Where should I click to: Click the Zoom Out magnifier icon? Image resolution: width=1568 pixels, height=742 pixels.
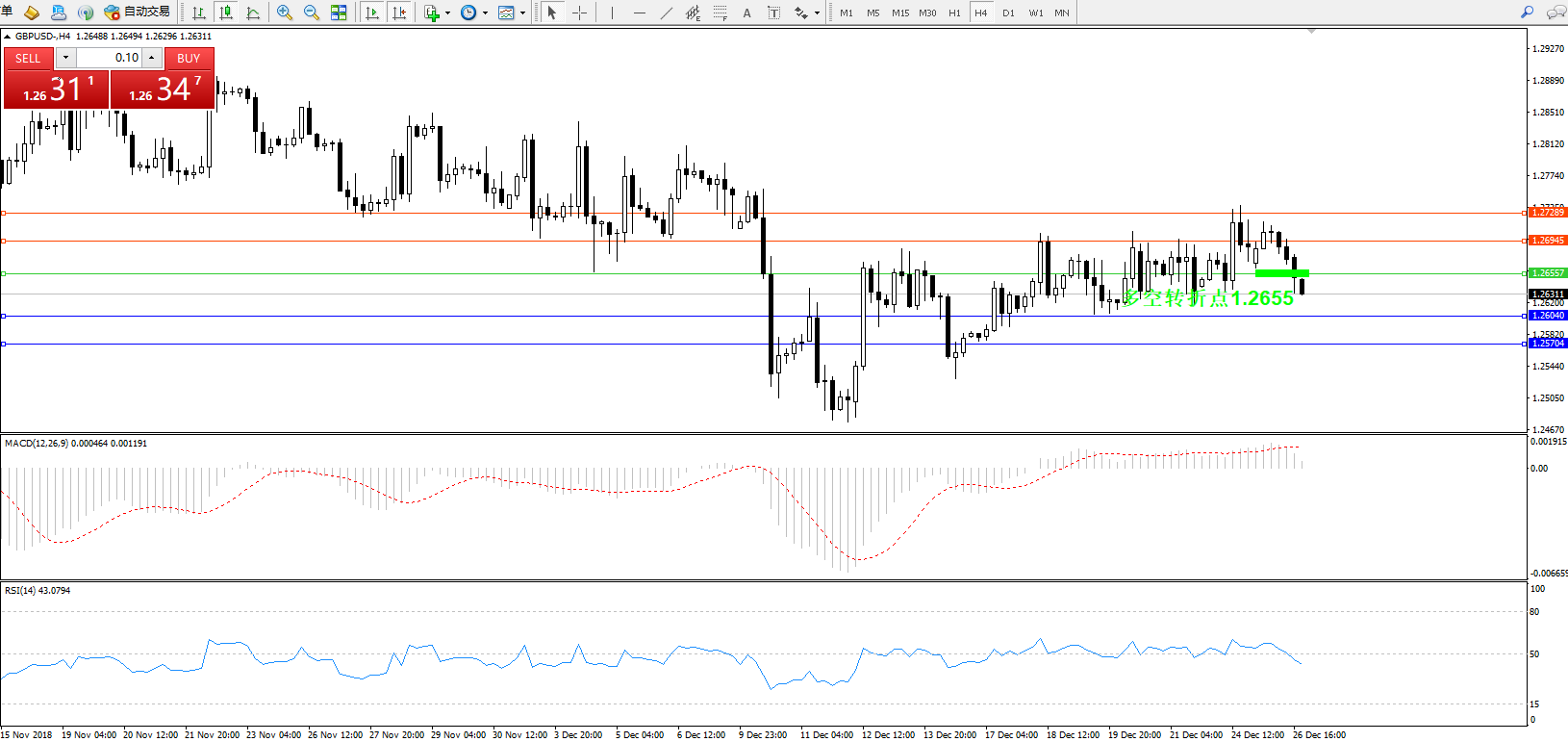coord(312,13)
